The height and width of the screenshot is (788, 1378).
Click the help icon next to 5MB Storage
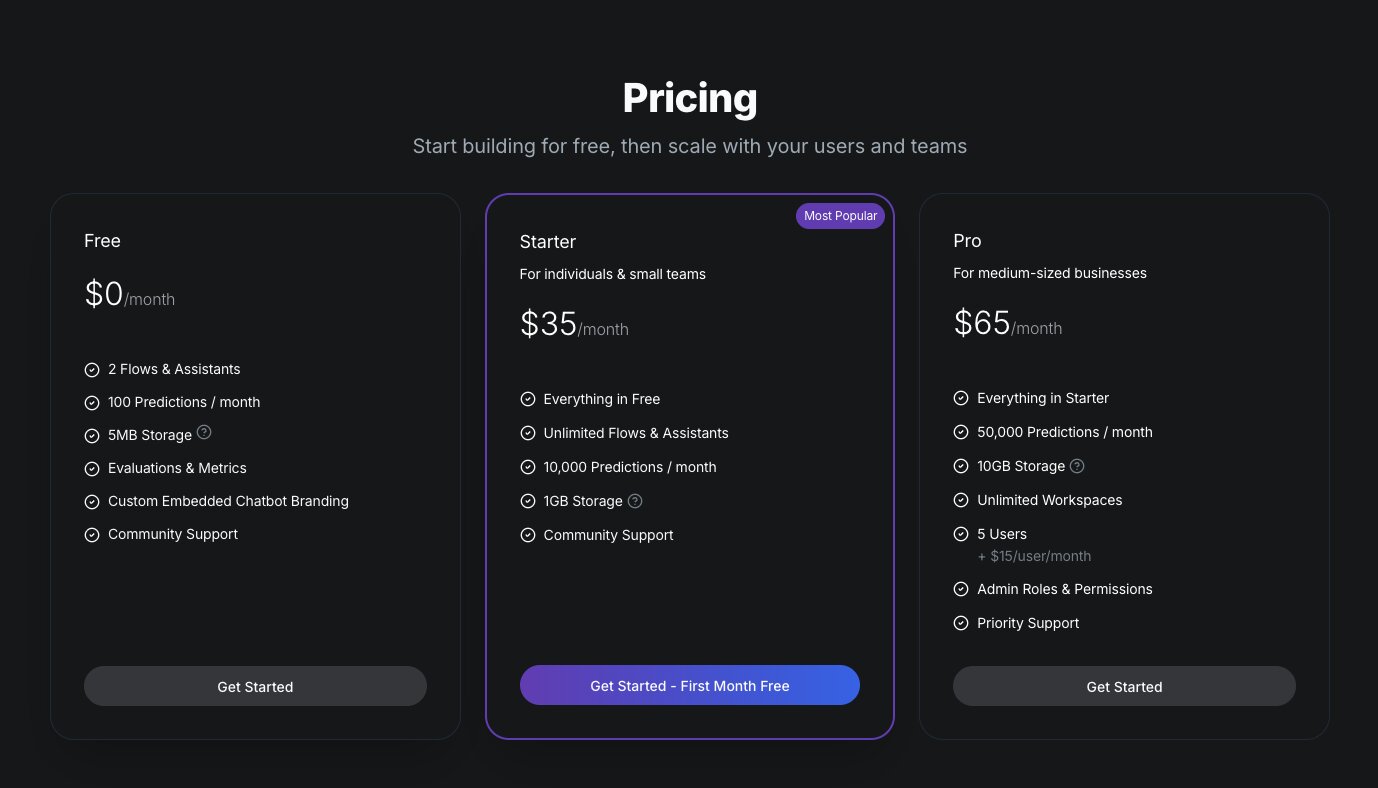point(204,431)
